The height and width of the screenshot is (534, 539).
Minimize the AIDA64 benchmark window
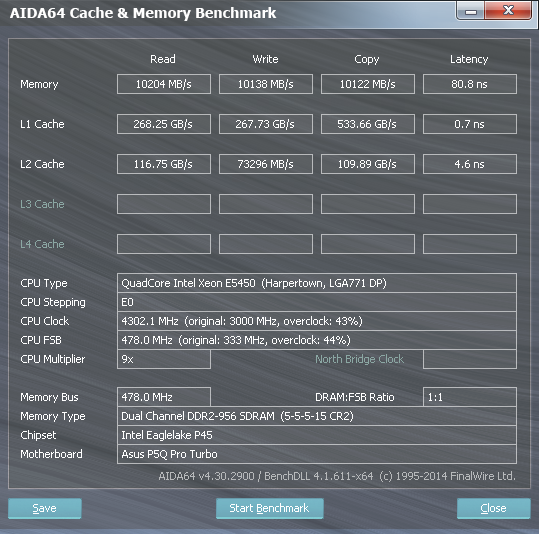tap(471, 11)
